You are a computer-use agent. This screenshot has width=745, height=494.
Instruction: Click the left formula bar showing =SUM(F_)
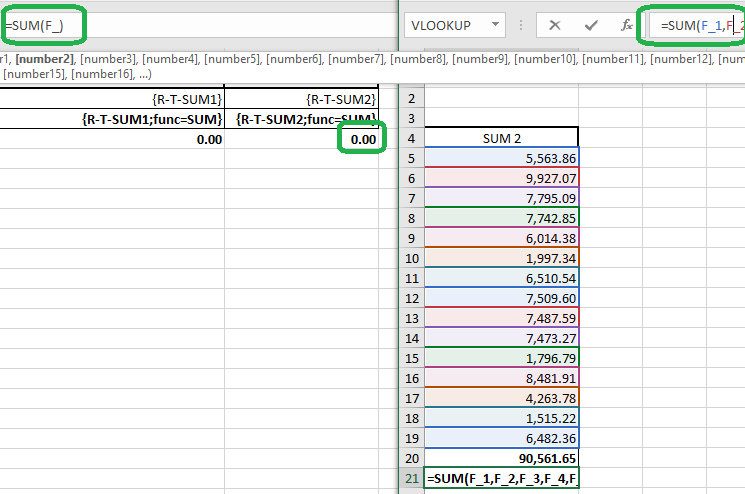pos(200,25)
